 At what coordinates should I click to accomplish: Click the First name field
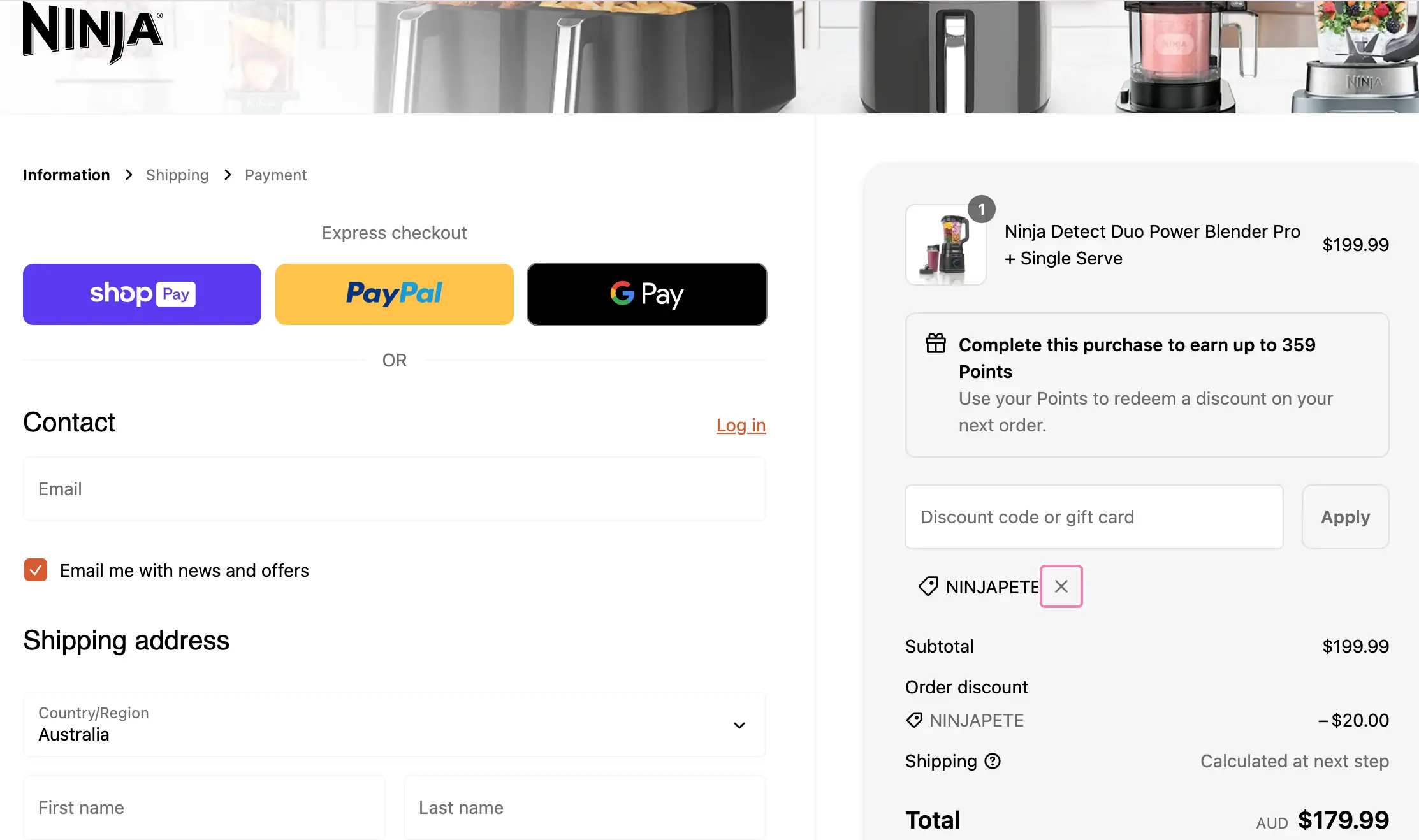tap(204, 807)
